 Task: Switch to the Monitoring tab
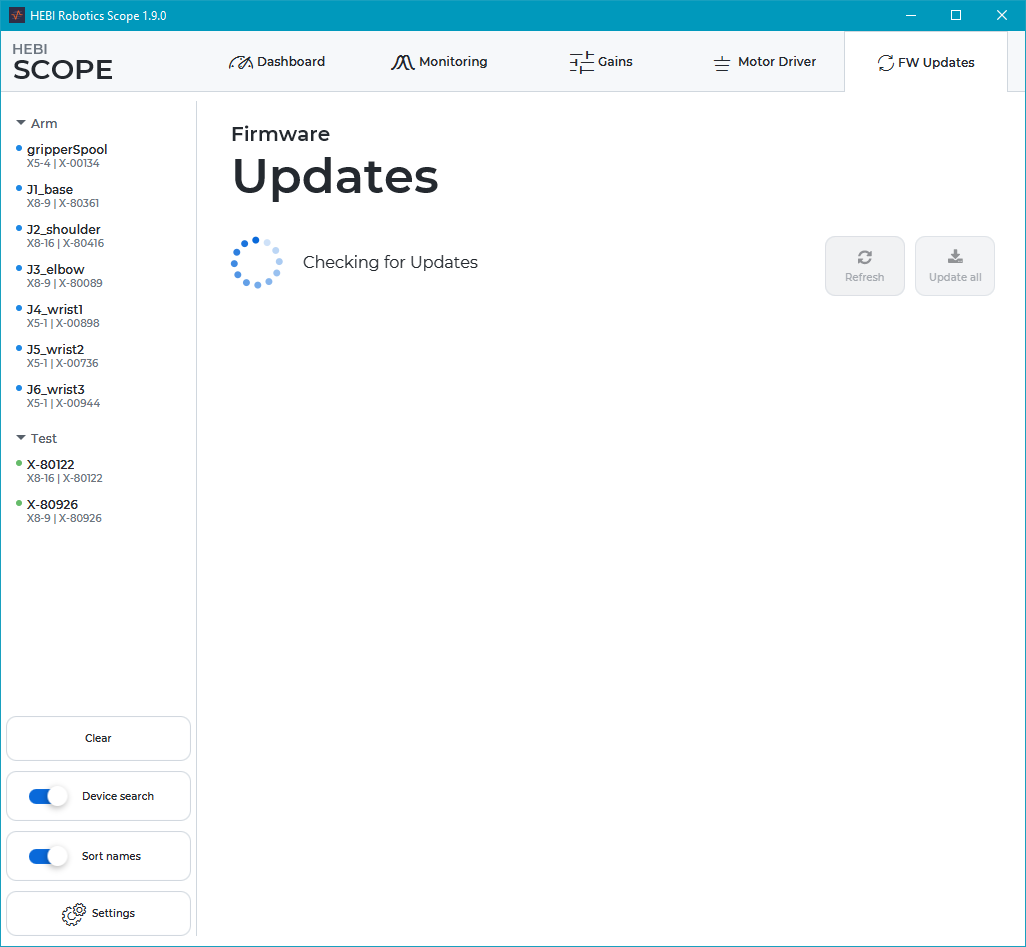pyautogui.click(x=439, y=62)
